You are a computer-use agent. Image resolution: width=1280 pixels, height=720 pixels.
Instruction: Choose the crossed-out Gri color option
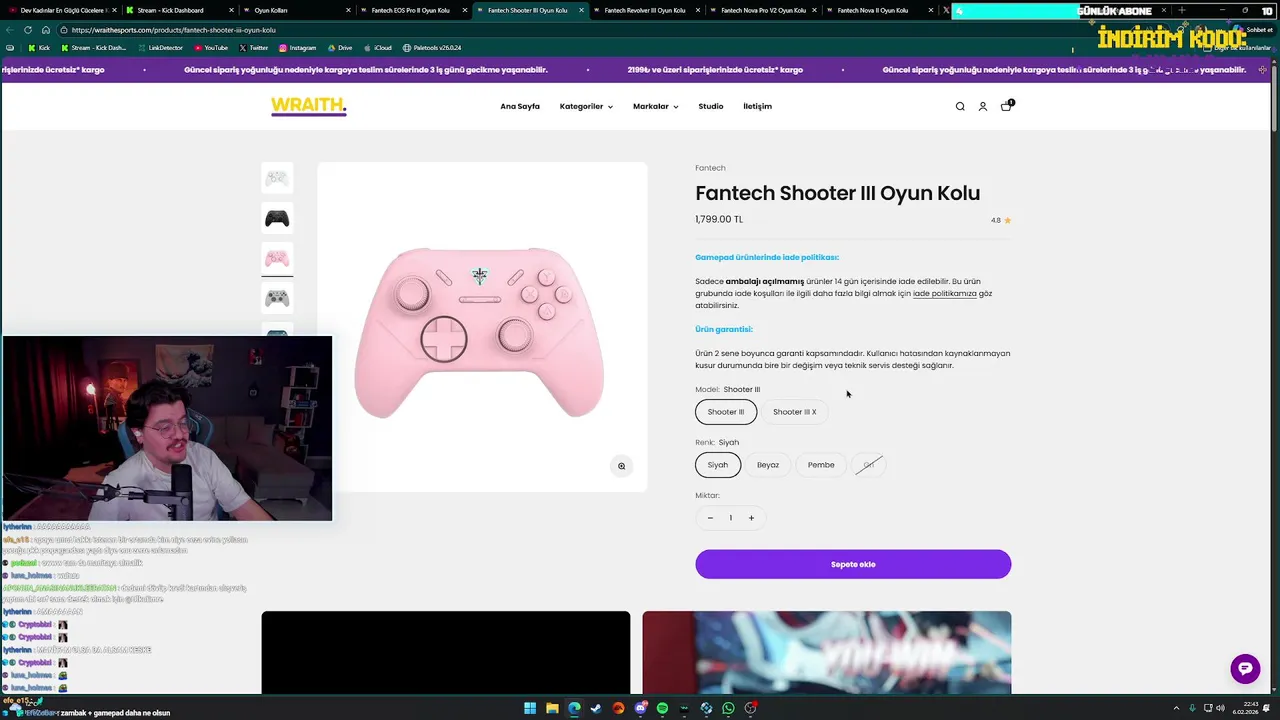869,465
